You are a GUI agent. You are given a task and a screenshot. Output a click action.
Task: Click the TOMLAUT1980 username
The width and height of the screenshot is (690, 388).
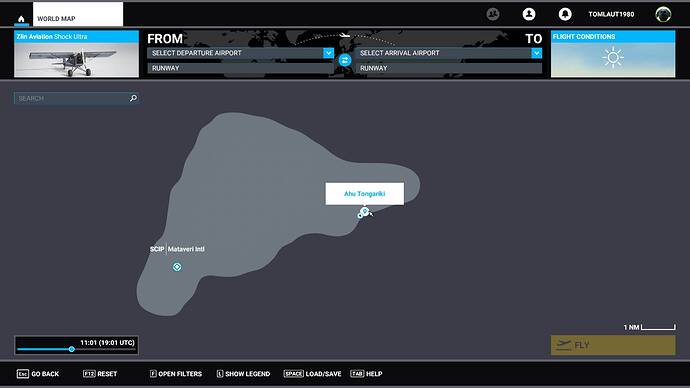pyautogui.click(x=611, y=14)
